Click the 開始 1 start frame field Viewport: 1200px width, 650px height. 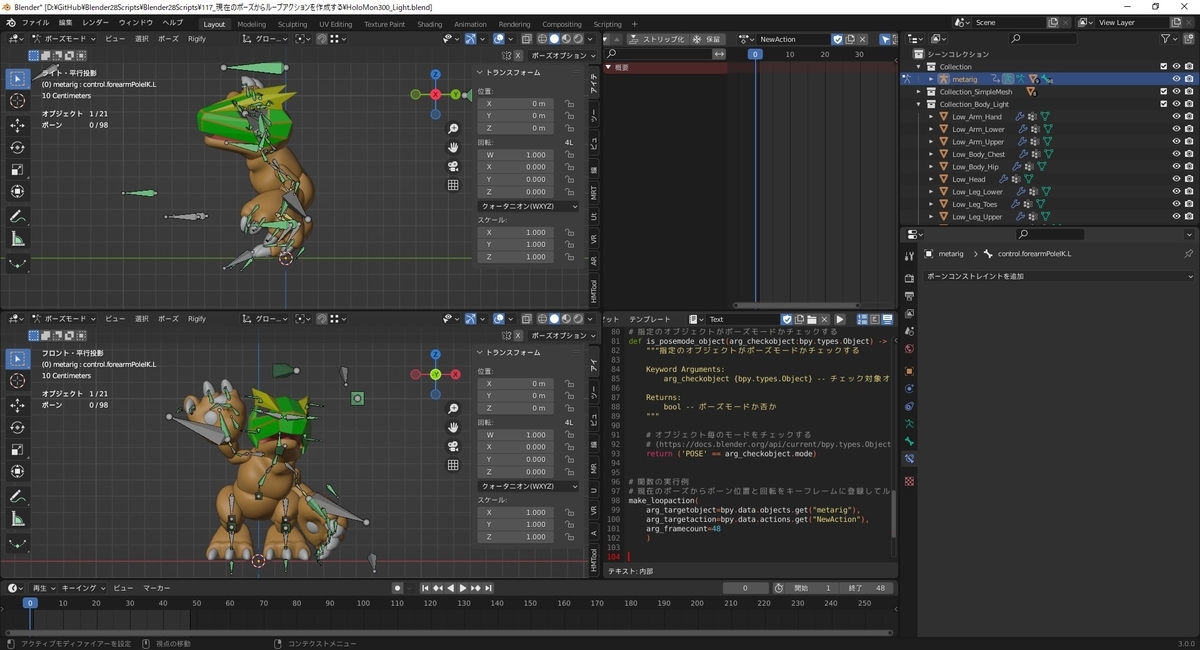(811, 588)
